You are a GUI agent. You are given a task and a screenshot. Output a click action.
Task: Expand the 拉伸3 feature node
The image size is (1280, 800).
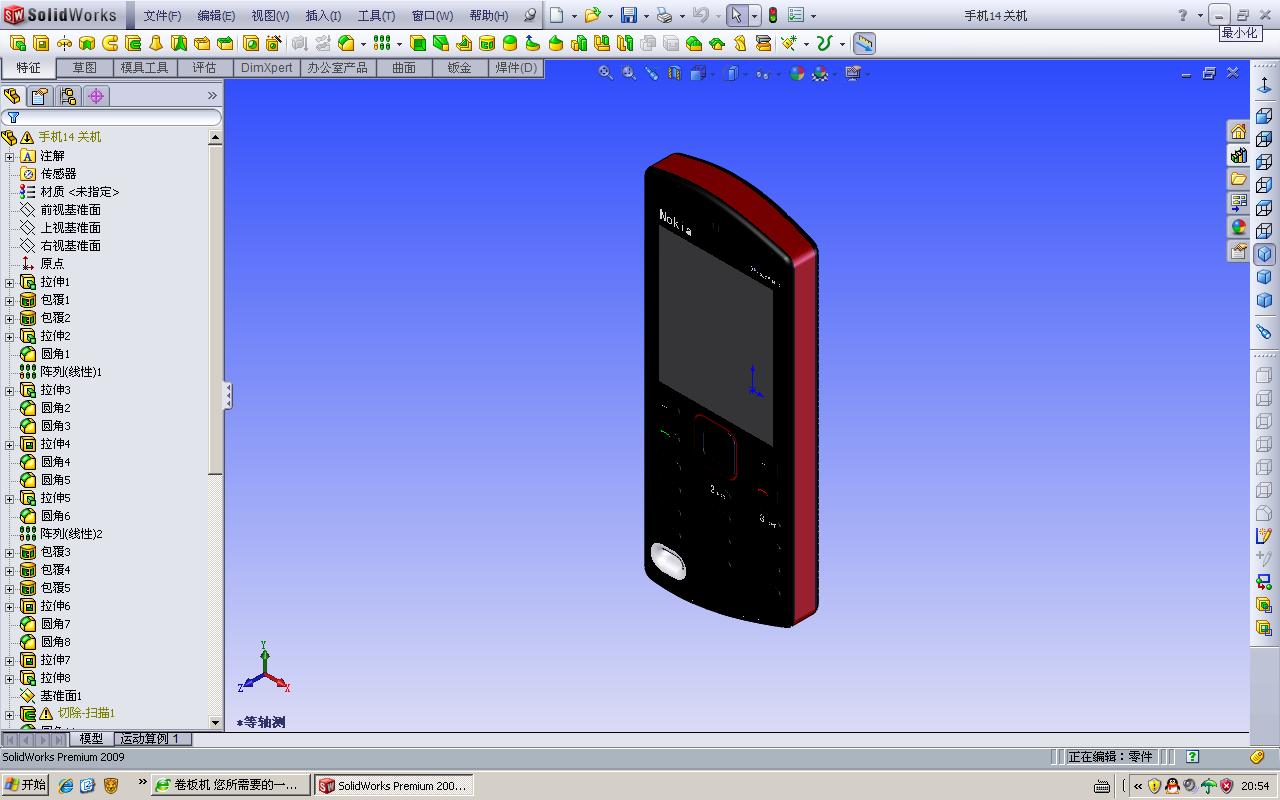10,390
